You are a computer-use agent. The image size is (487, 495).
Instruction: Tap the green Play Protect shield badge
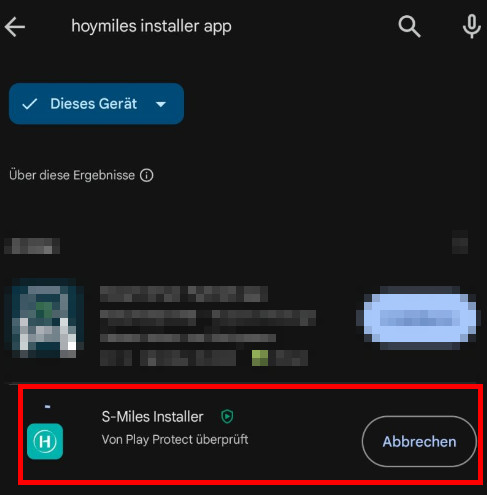tap(227, 417)
